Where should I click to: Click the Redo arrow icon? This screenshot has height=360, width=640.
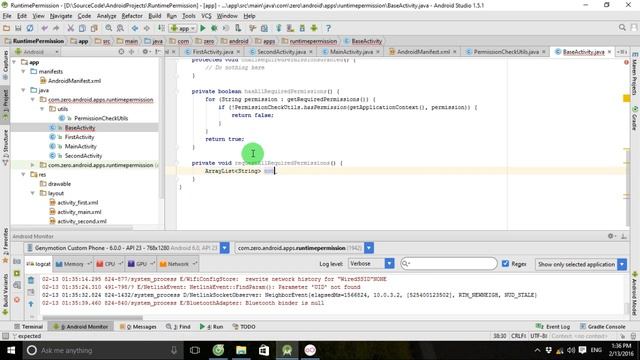[56, 28]
